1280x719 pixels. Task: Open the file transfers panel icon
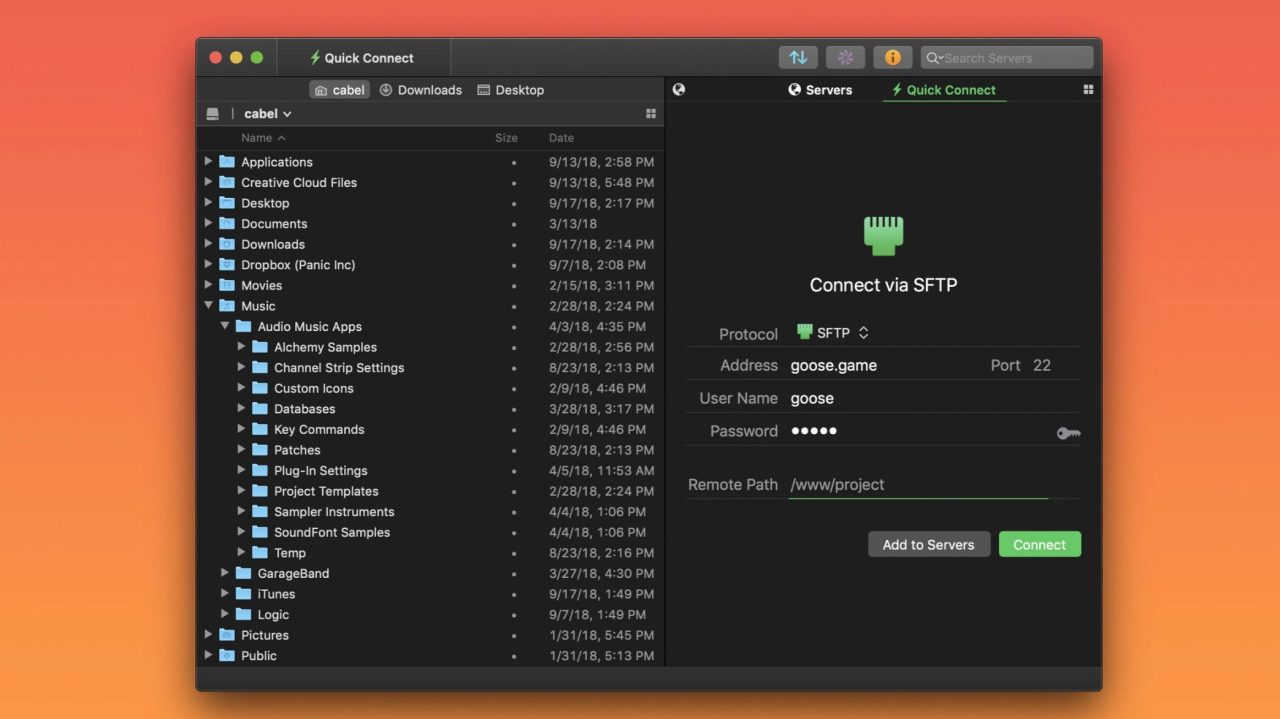798,57
